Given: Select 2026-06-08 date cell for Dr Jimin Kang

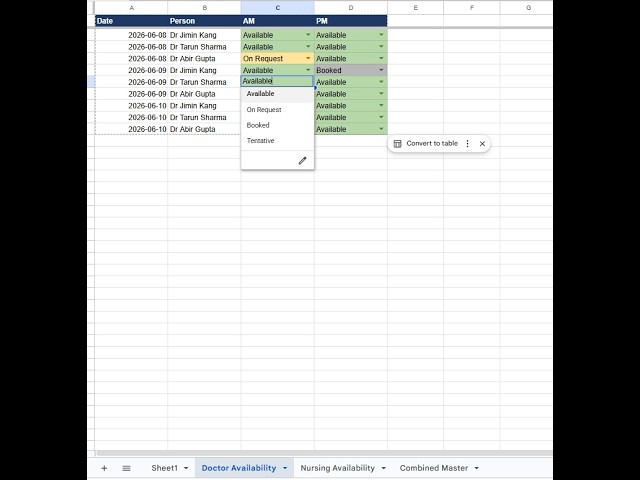Looking at the screenshot, I should tap(131, 35).
